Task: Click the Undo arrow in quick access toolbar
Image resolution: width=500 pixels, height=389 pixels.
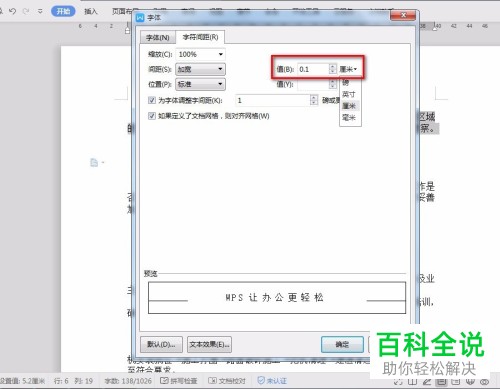Action: 12,11
